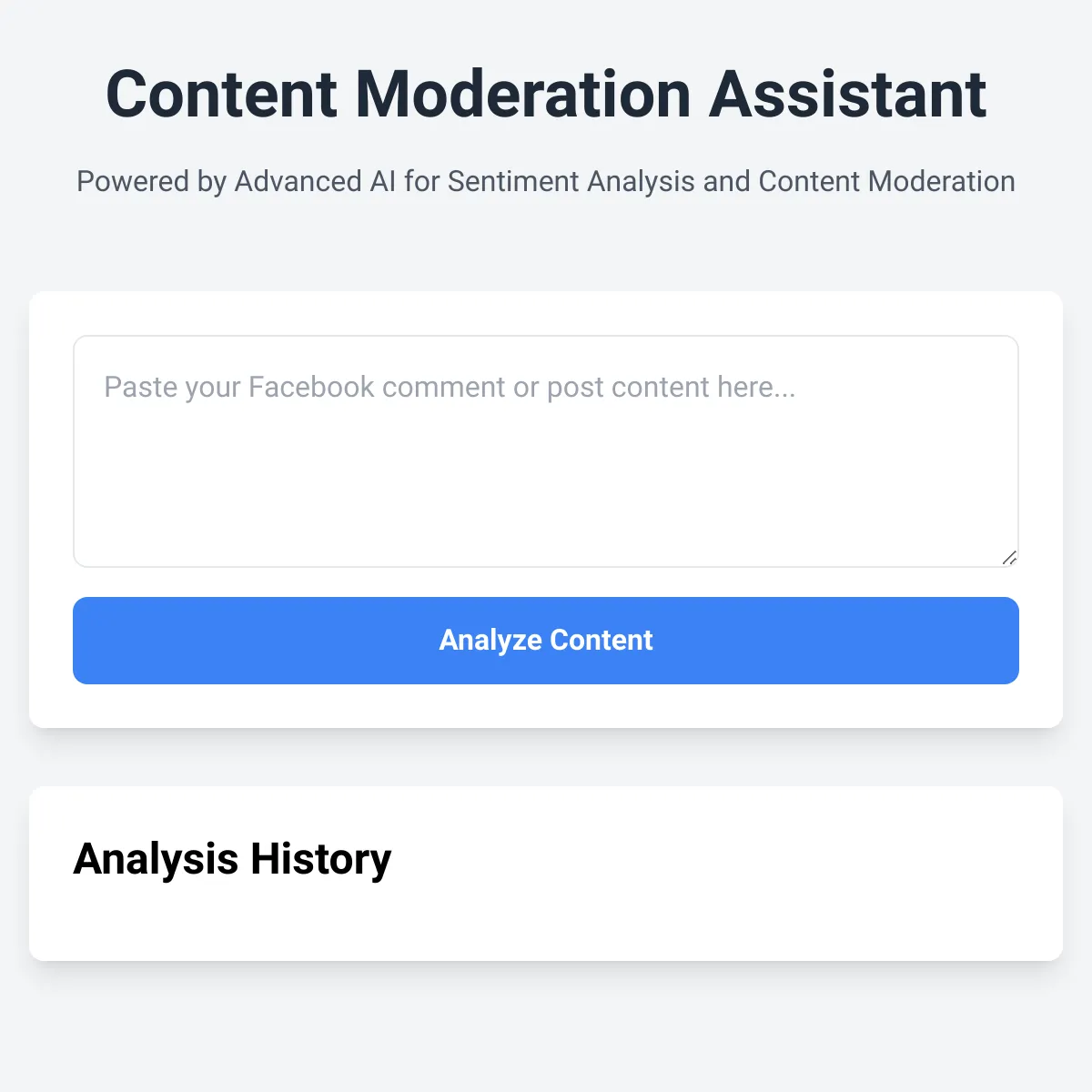Click the word Assistant in the title
This screenshot has height=1092, width=1092.
(847, 95)
